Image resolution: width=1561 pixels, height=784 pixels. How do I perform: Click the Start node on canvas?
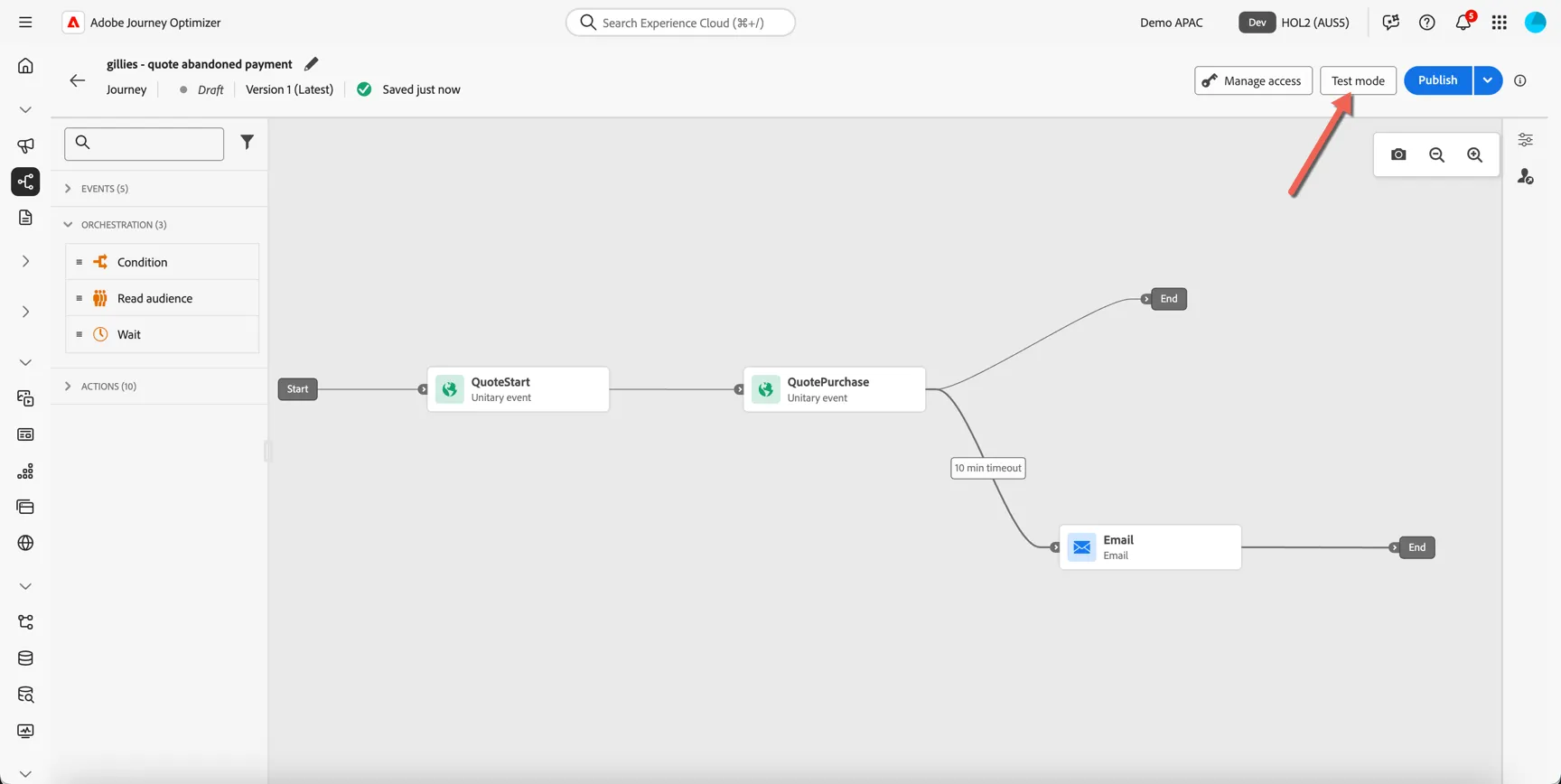coord(297,389)
